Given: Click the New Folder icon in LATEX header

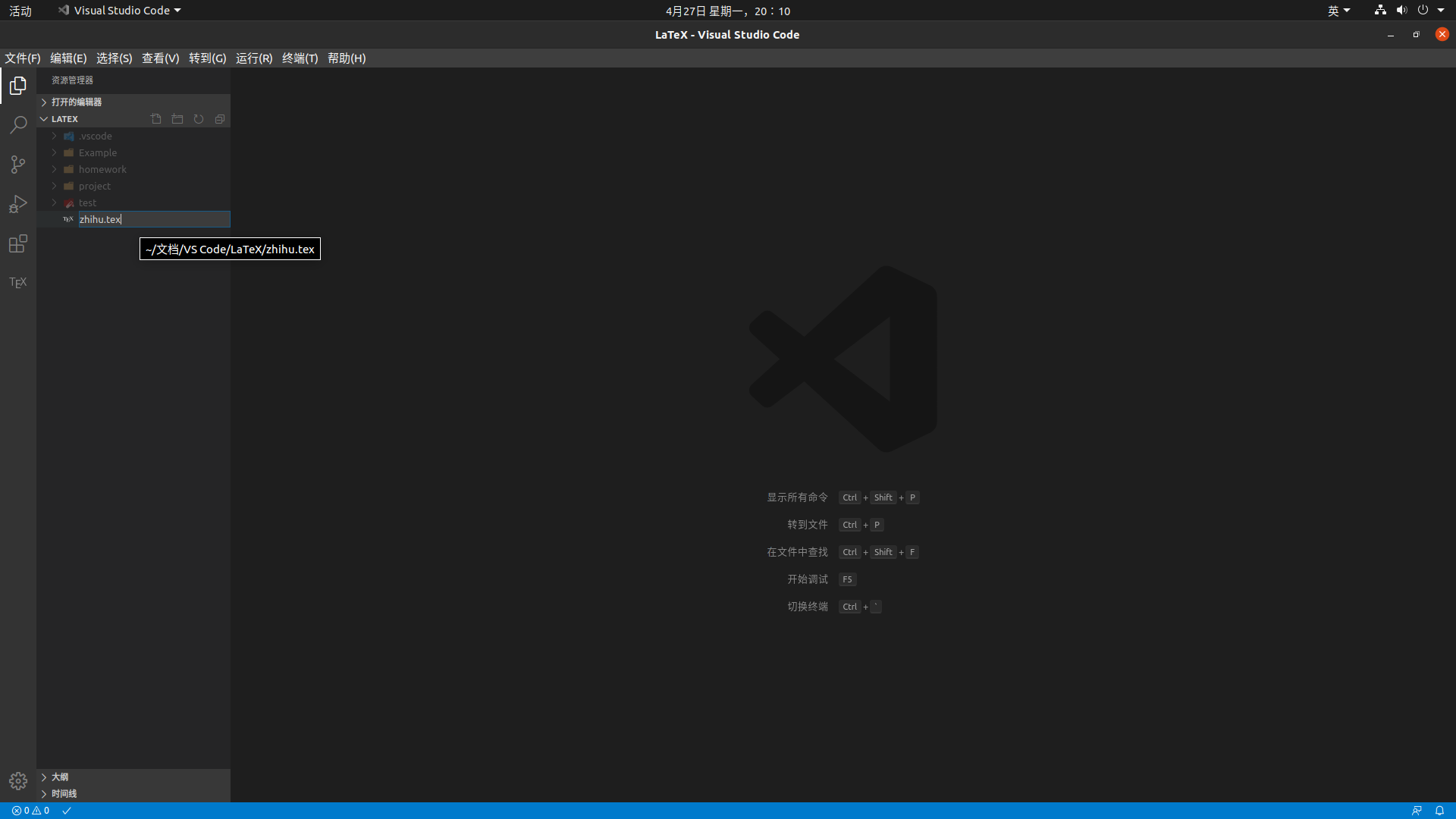Looking at the screenshot, I should point(177,118).
